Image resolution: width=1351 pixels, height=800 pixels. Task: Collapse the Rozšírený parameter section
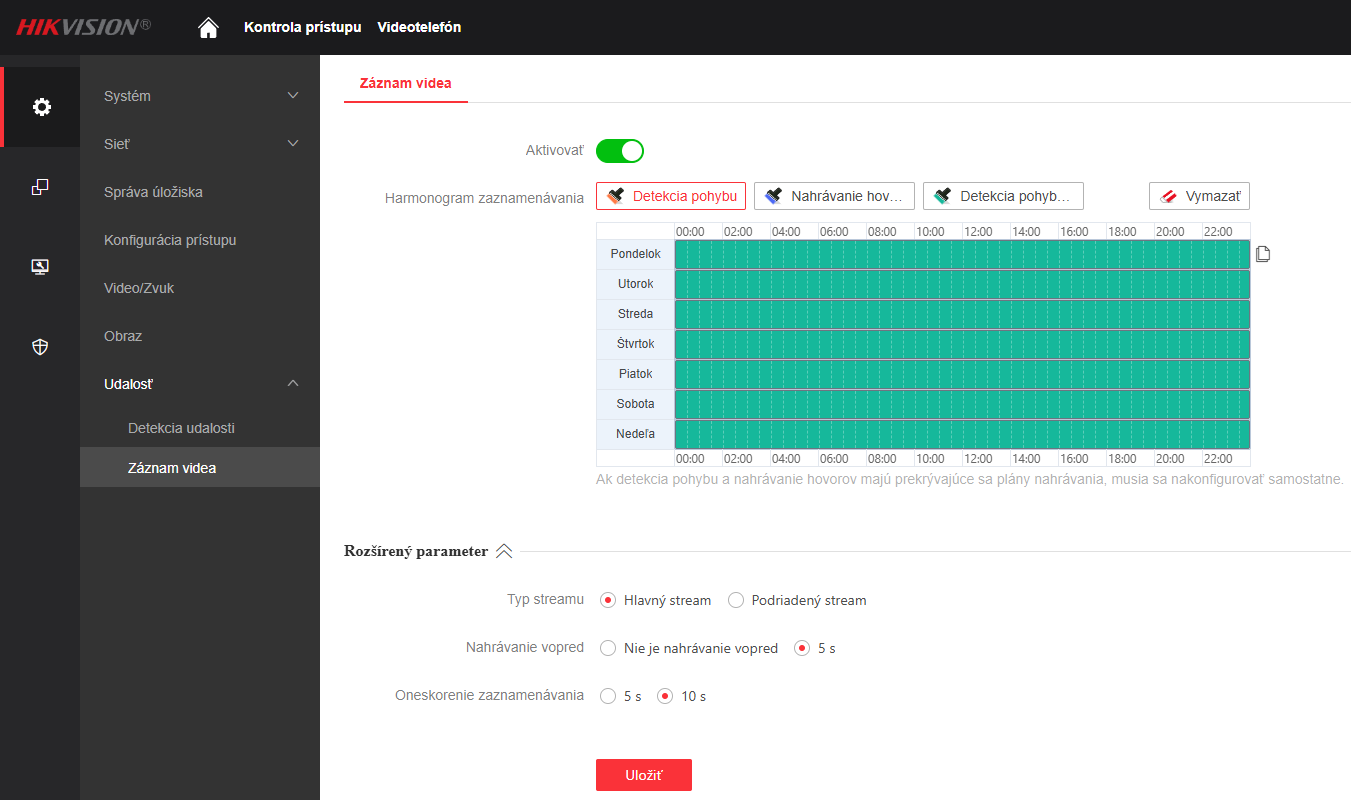504,551
